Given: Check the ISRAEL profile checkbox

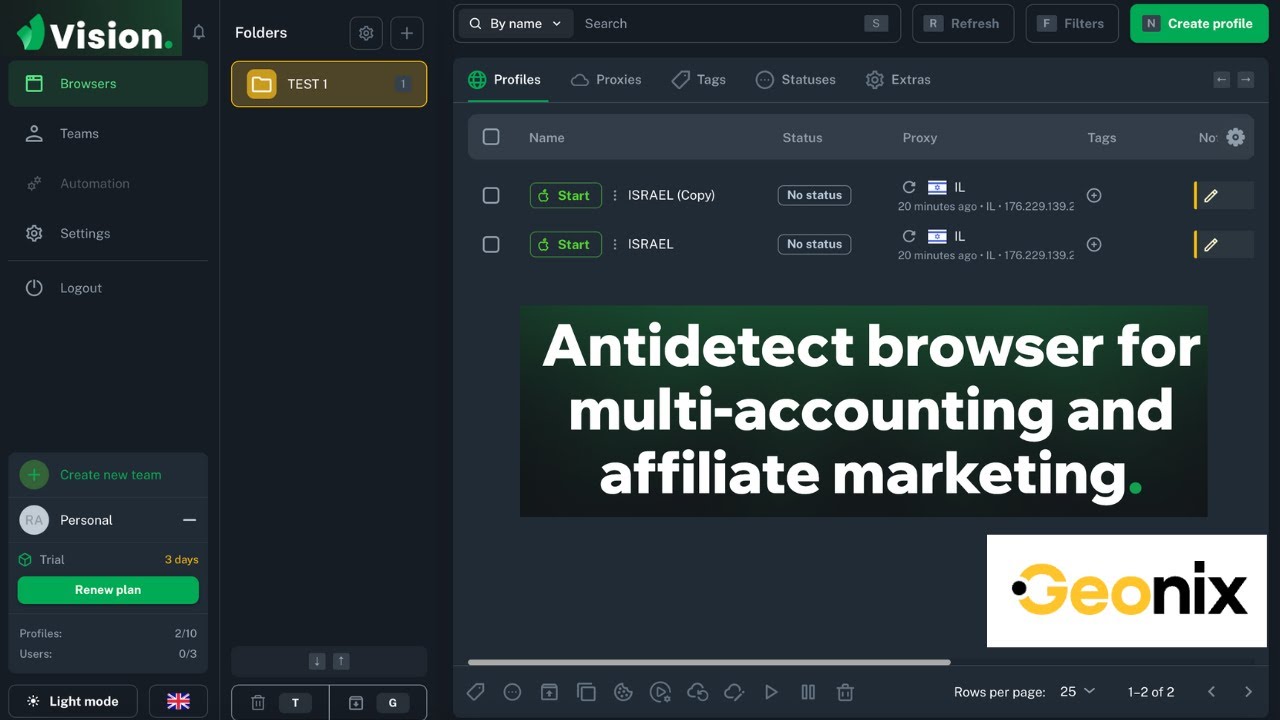Looking at the screenshot, I should tap(491, 244).
